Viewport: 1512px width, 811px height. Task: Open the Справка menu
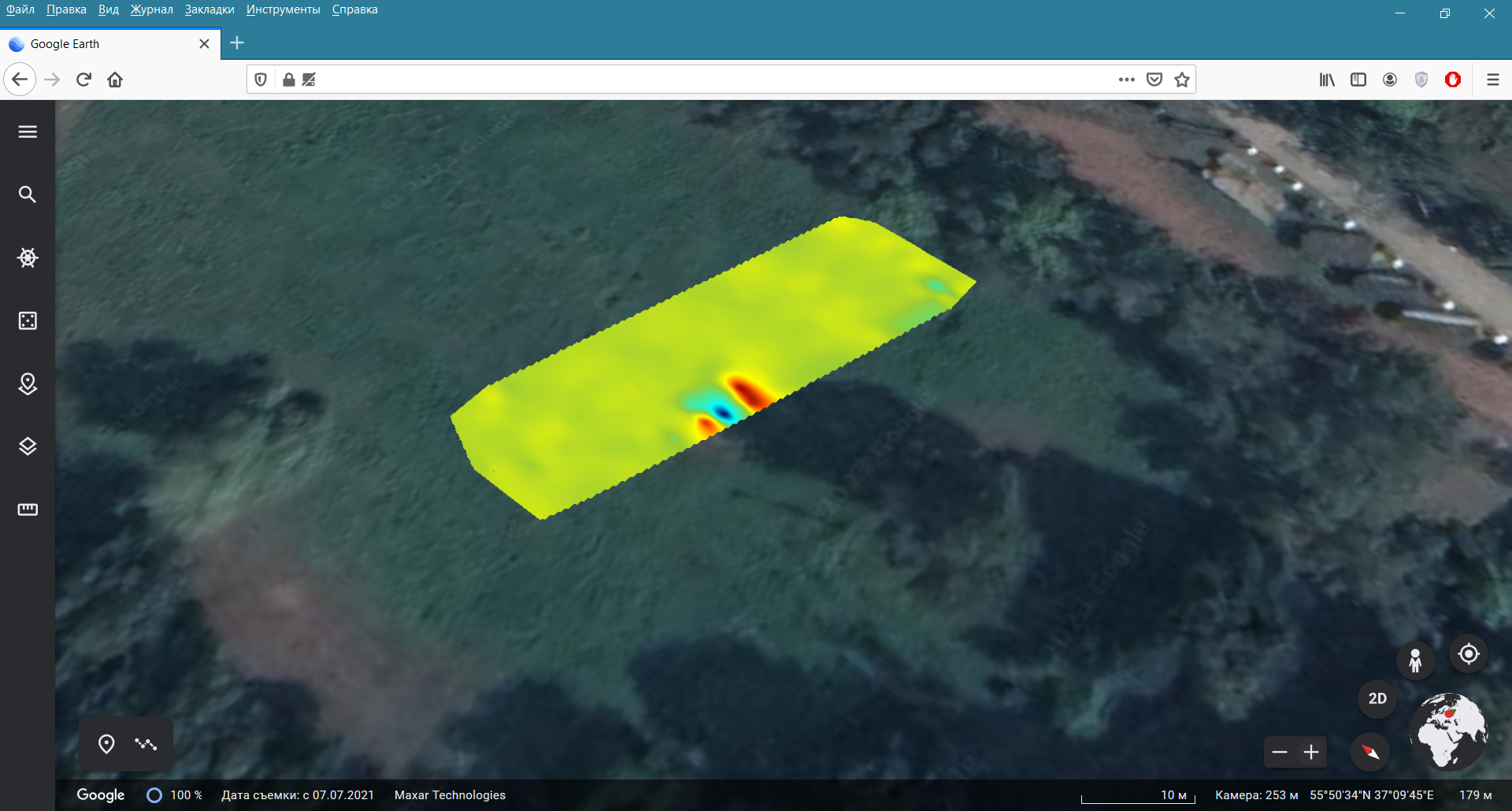click(x=355, y=9)
